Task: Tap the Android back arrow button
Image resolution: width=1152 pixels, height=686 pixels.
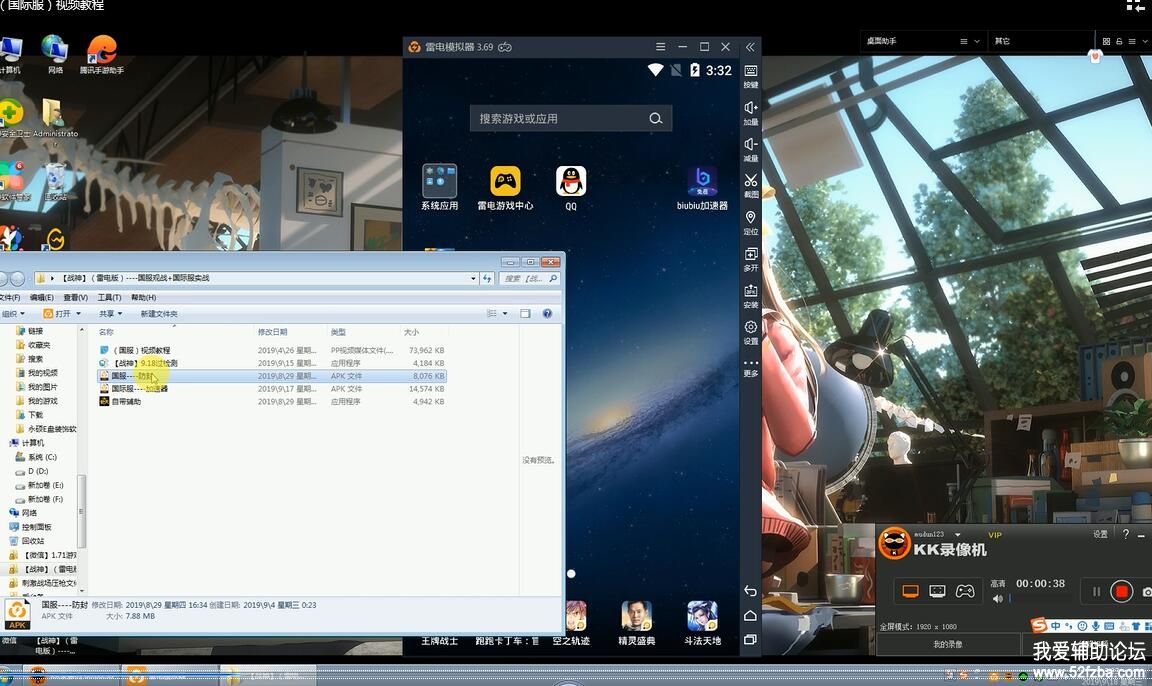Action: [x=750, y=591]
